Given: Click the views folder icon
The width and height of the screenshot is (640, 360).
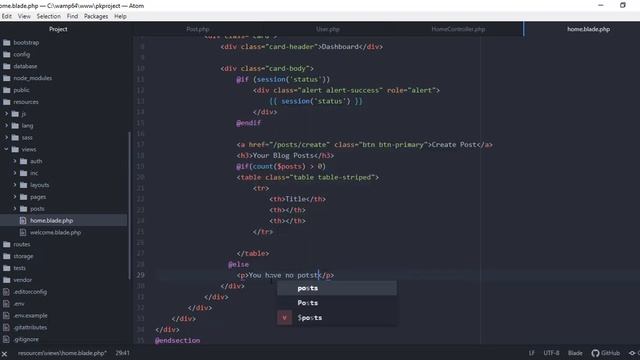Looking at the screenshot, I should coord(15,149).
